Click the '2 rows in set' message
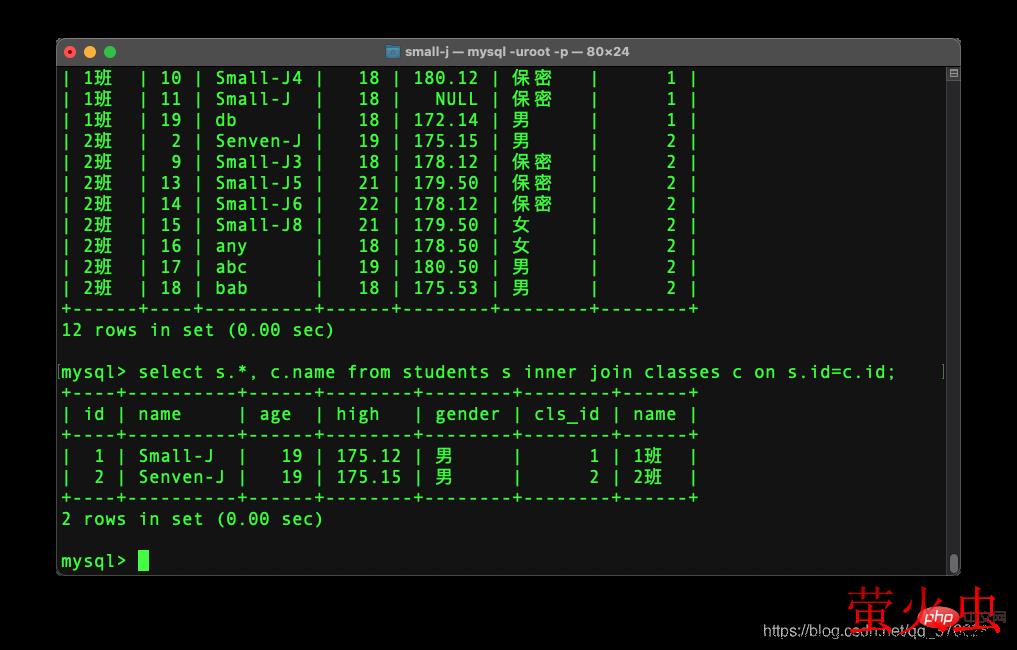 coord(192,519)
